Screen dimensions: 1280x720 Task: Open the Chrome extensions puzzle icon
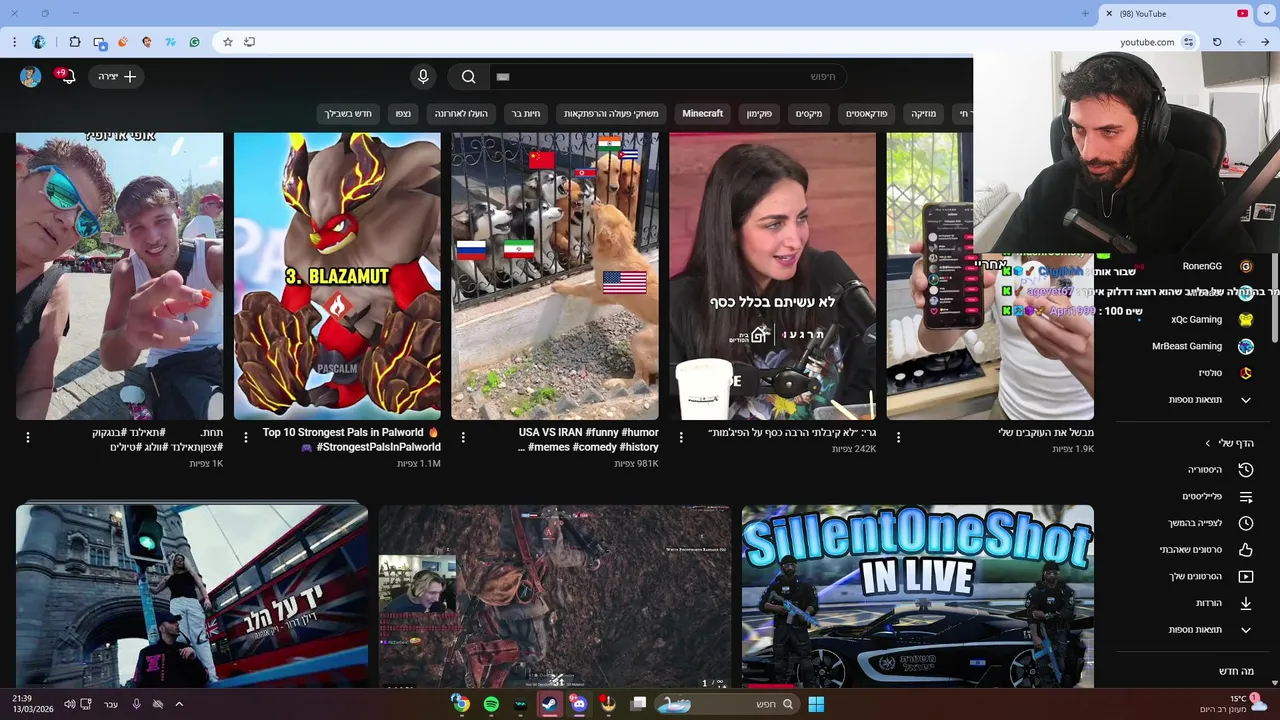pos(75,42)
